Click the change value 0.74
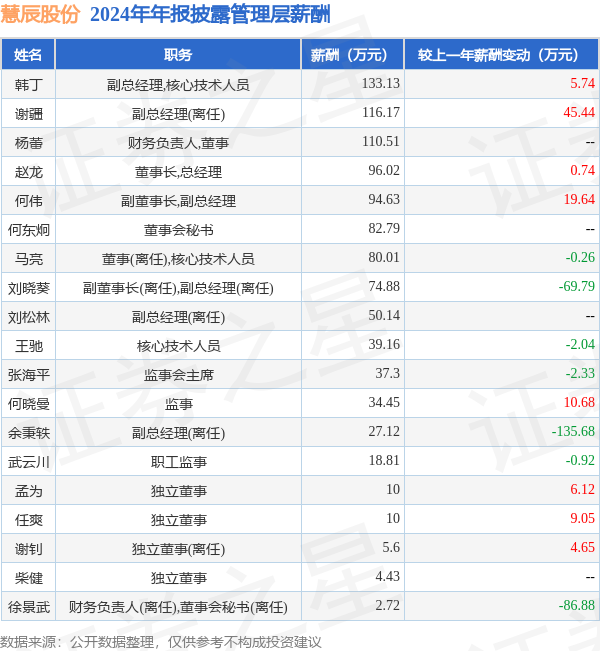 583,170
